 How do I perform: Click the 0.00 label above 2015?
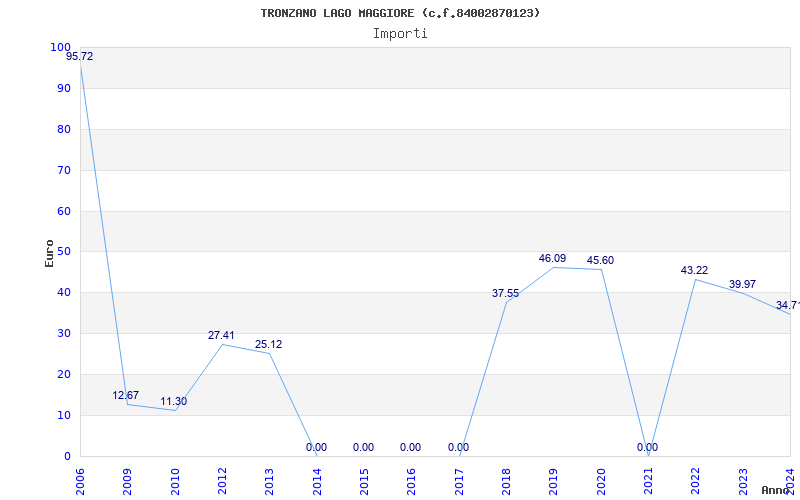click(x=363, y=447)
